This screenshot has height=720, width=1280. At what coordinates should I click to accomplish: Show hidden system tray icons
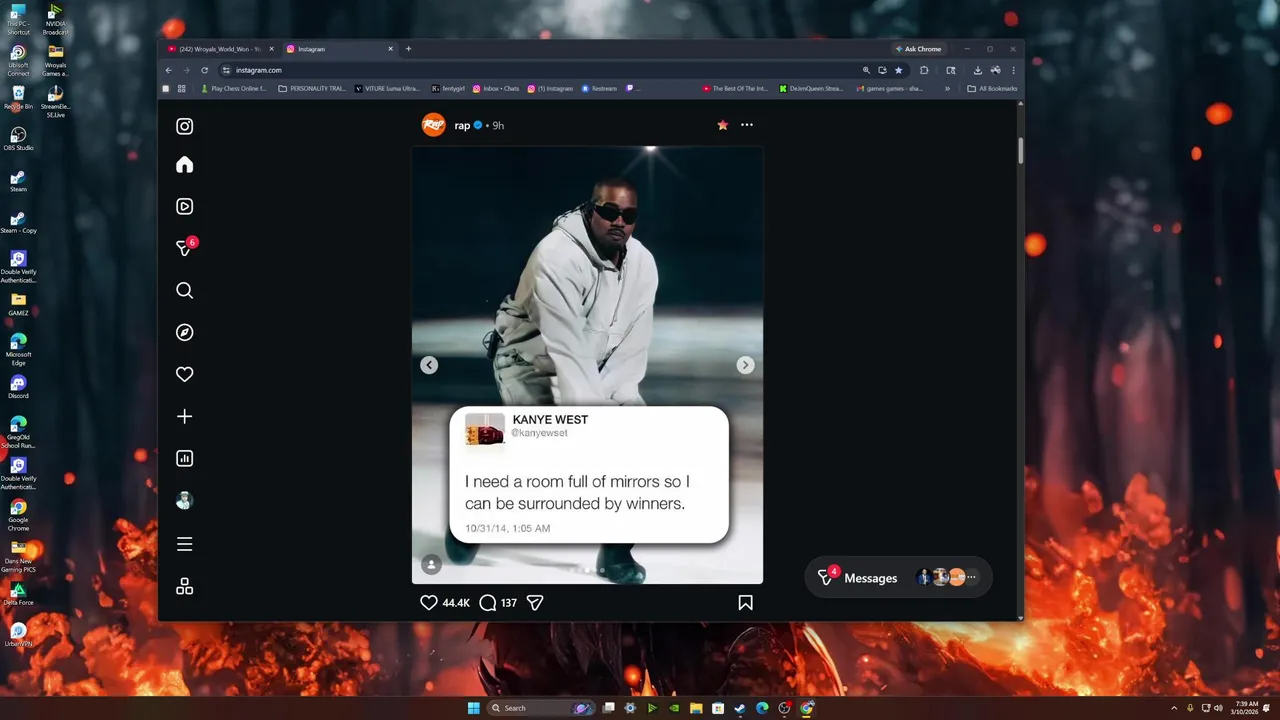click(1174, 708)
